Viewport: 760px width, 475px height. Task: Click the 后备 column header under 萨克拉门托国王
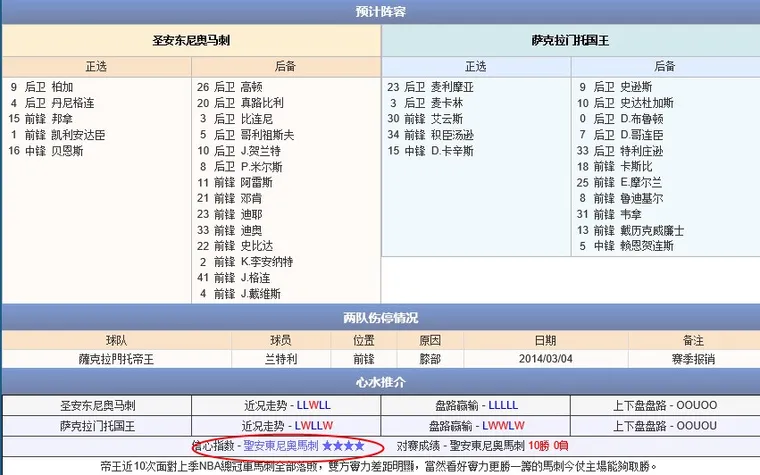(665, 66)
